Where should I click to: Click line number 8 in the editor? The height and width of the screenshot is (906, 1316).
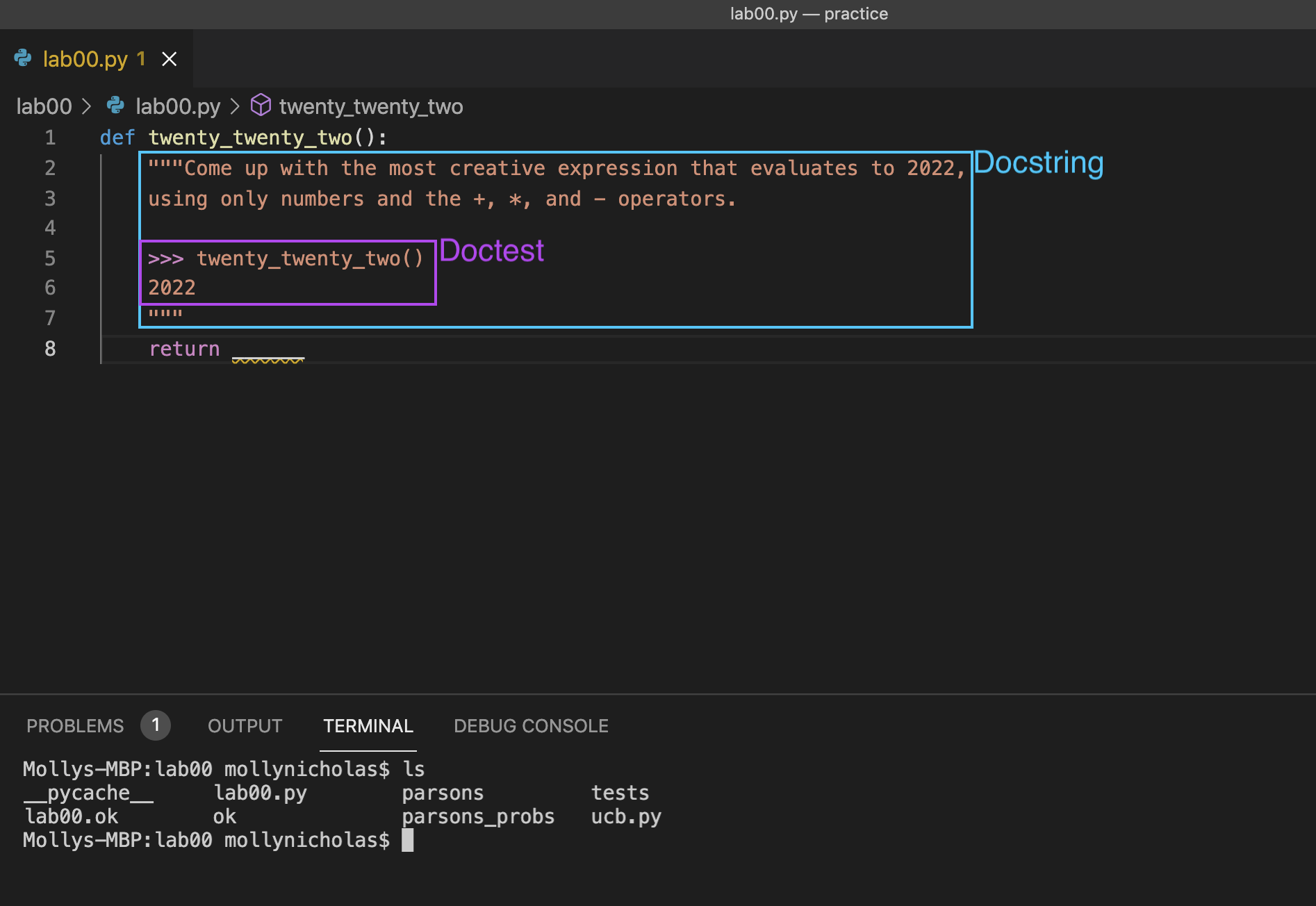49,349
